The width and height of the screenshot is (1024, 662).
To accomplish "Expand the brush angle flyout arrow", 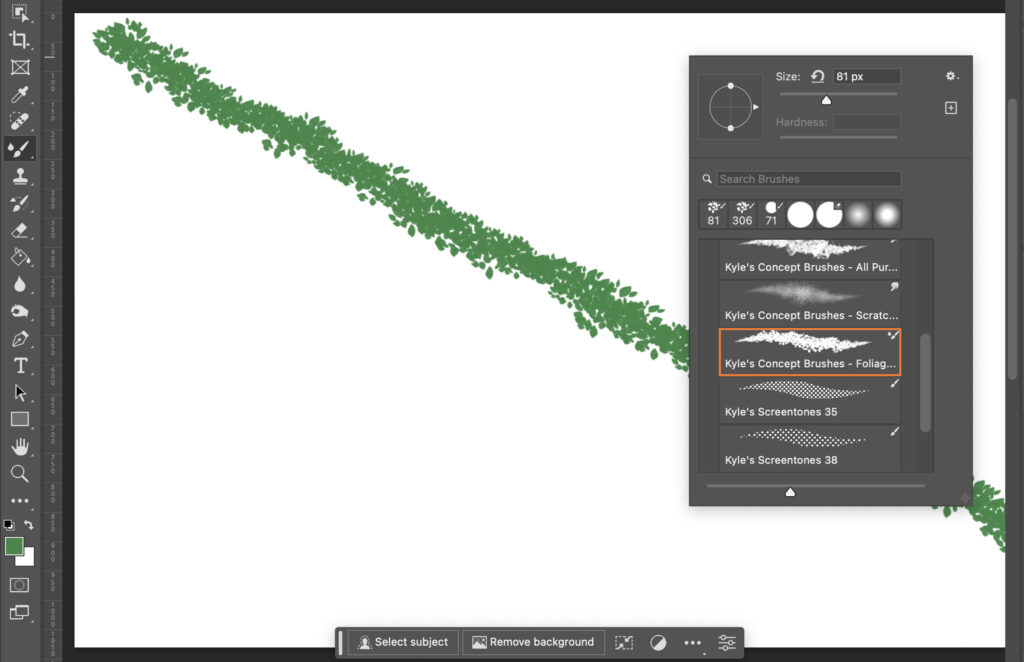I will point(756,106).
